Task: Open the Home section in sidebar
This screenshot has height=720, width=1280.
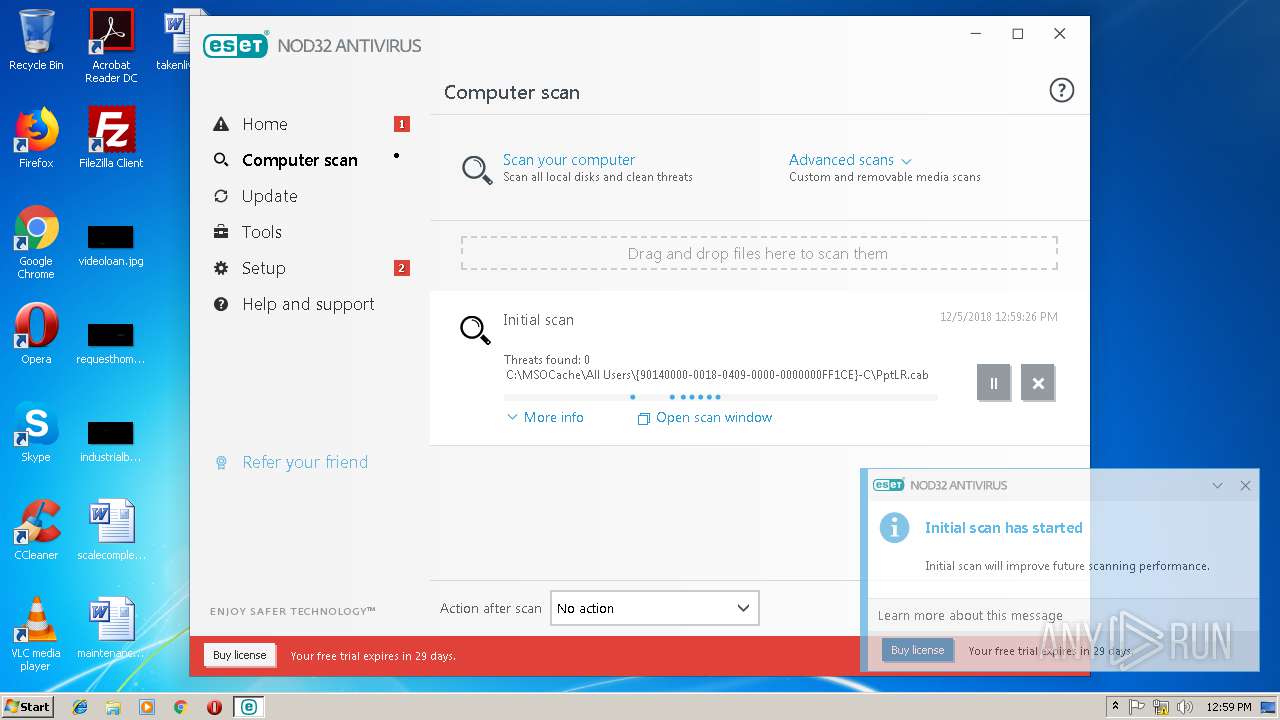Action: click(264, 124)
